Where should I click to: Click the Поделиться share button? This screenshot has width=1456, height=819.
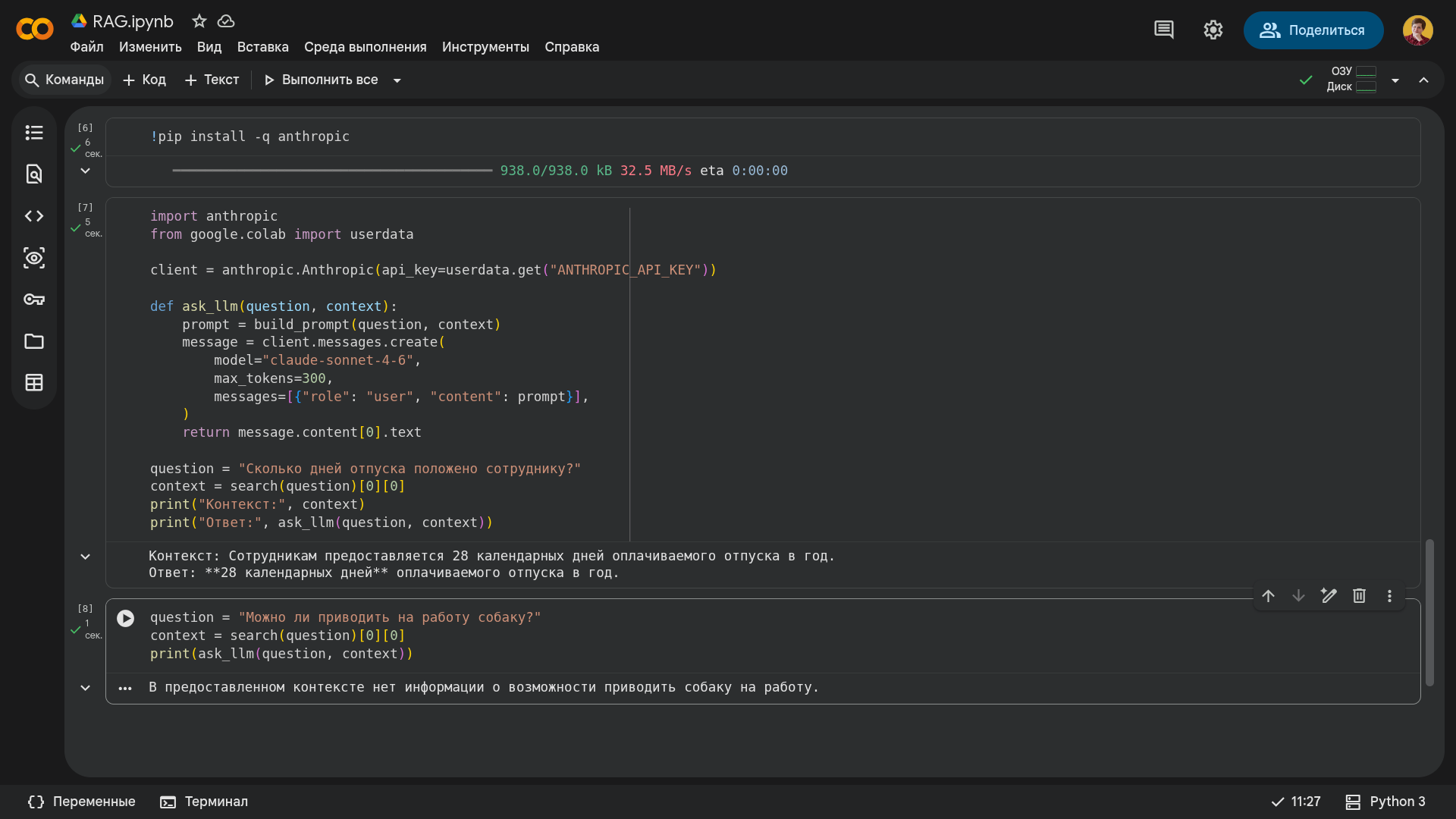tap(1313, 30)
